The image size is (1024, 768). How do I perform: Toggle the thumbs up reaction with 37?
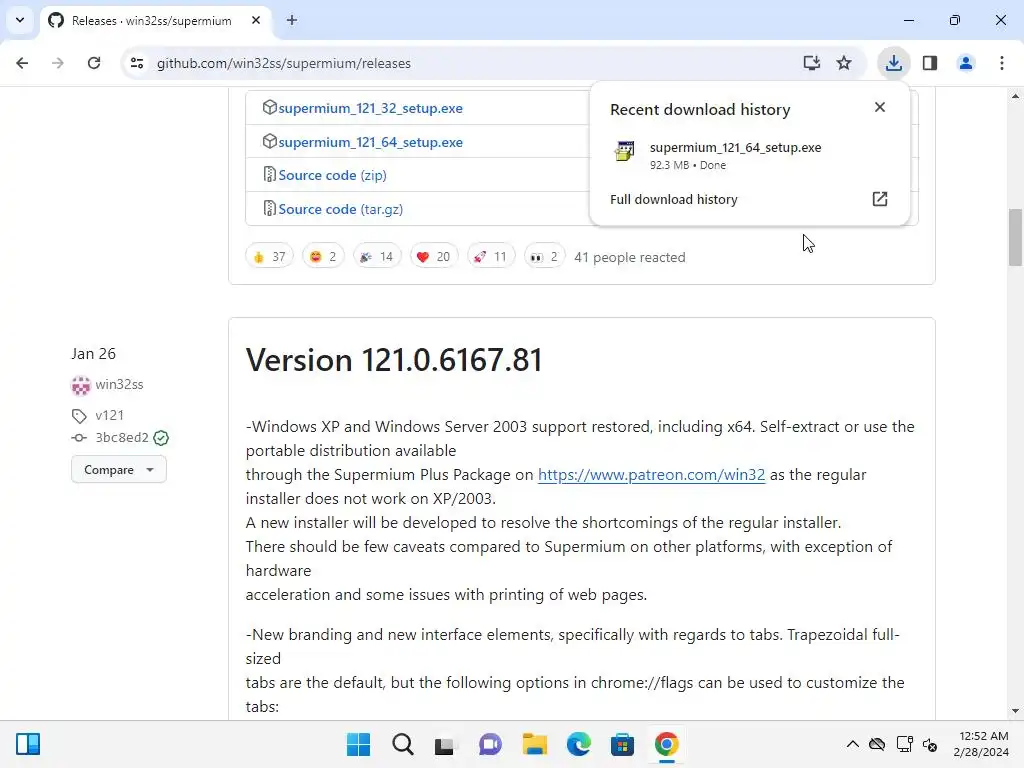click(x=269, y=257)
